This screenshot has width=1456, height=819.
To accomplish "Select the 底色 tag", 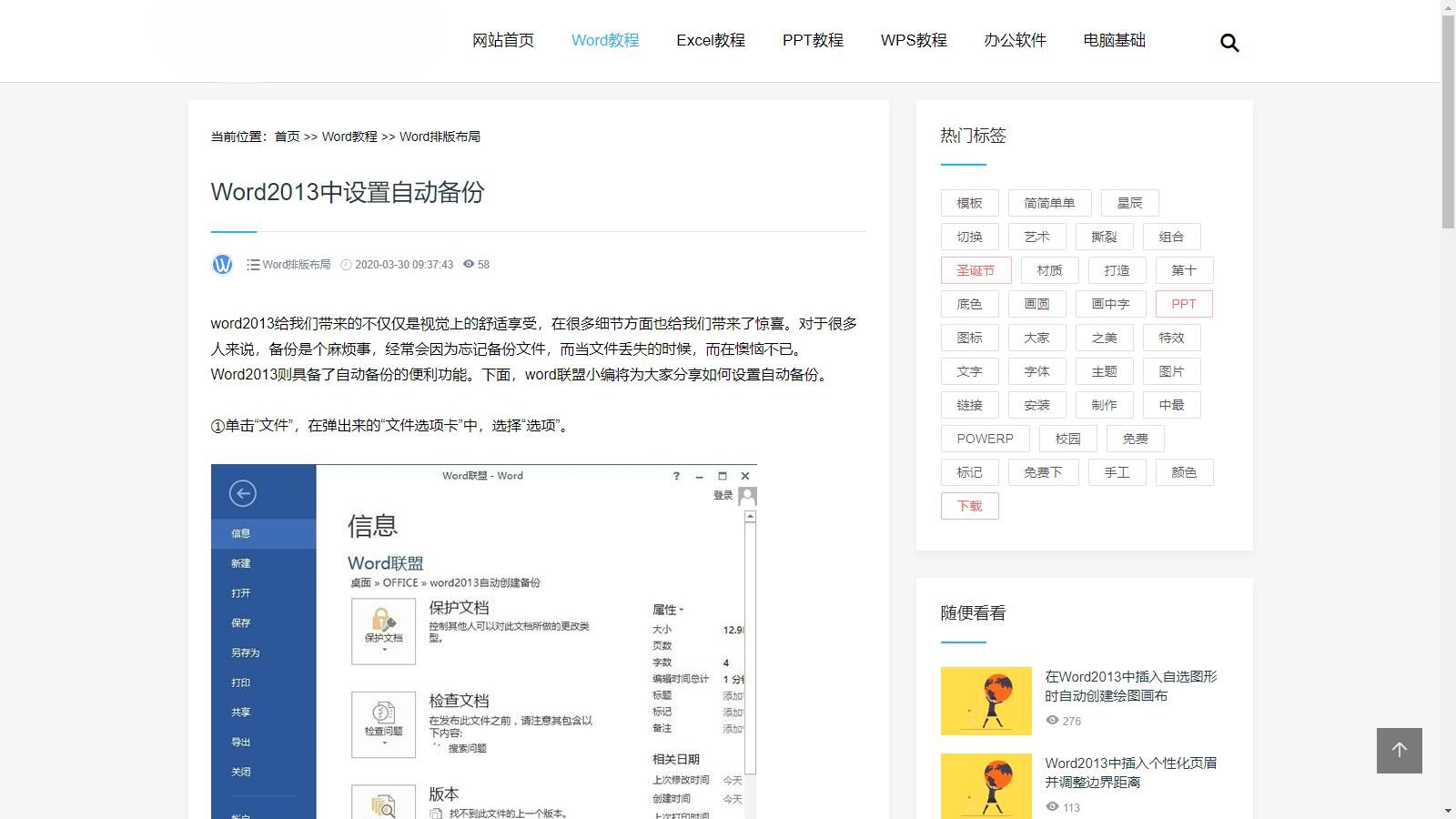I will 970,304.
